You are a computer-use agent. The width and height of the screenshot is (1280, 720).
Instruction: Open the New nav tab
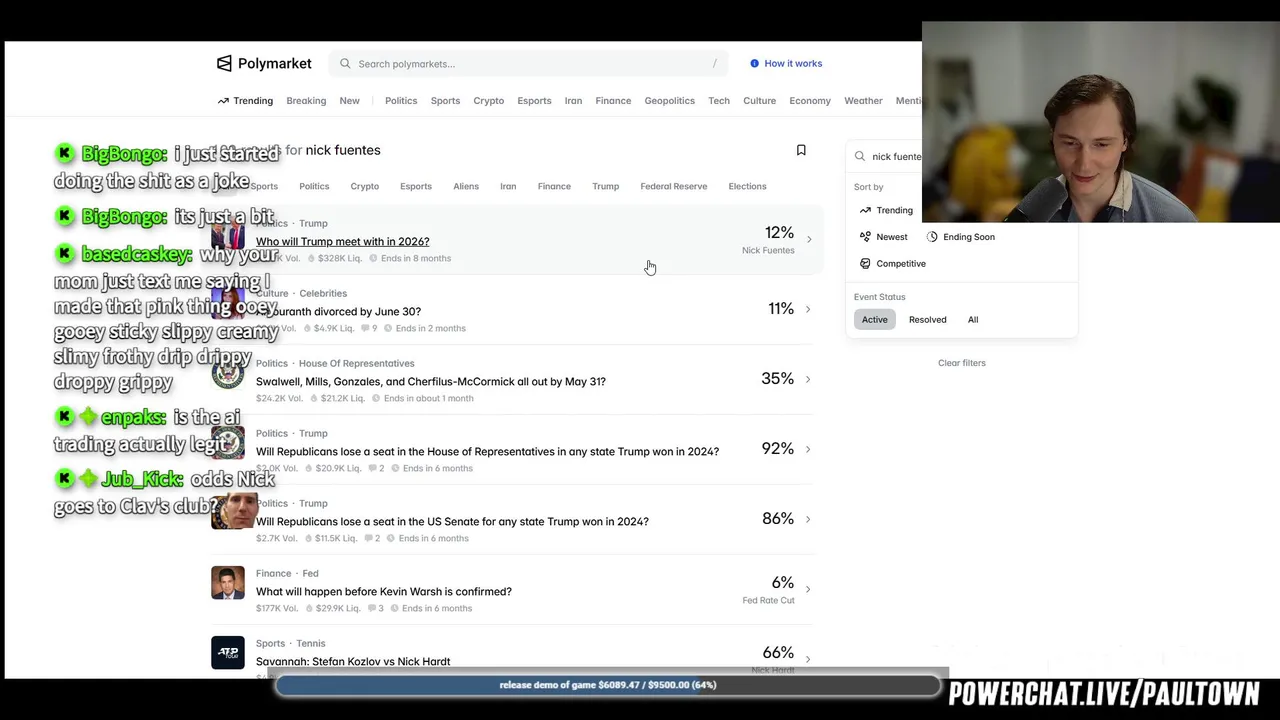click(x=349, y=101)
